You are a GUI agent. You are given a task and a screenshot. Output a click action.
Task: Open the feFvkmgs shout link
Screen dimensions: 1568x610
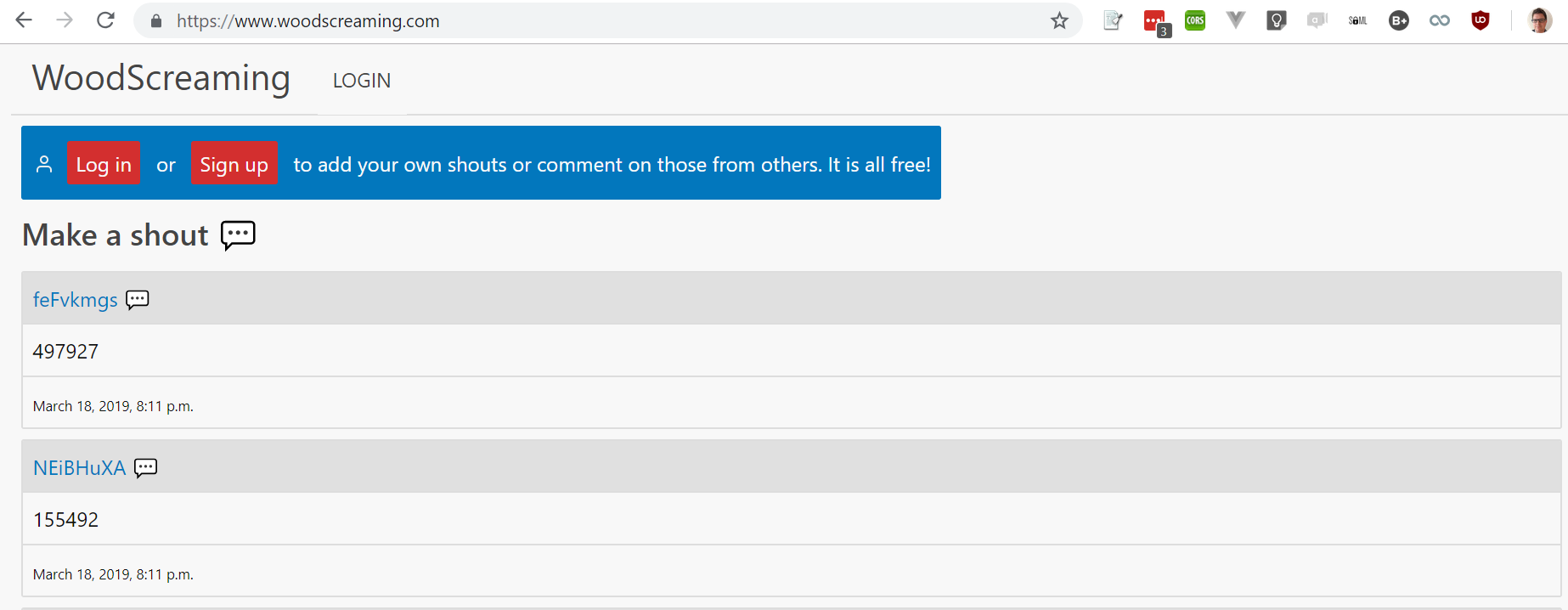pos(75,300)
